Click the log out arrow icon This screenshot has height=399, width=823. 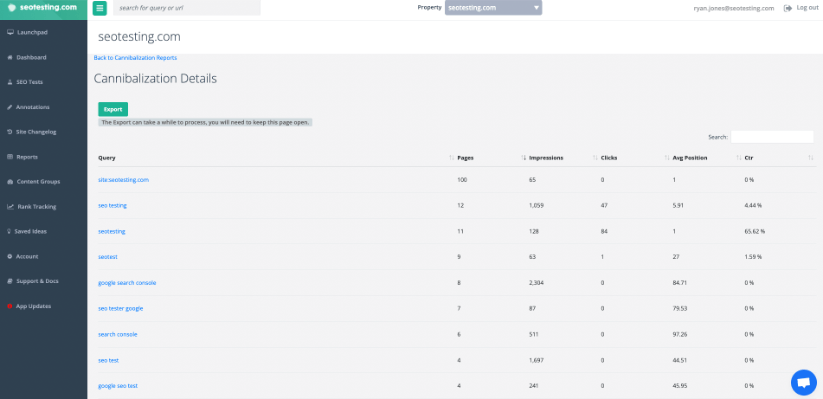coord(787,8)
